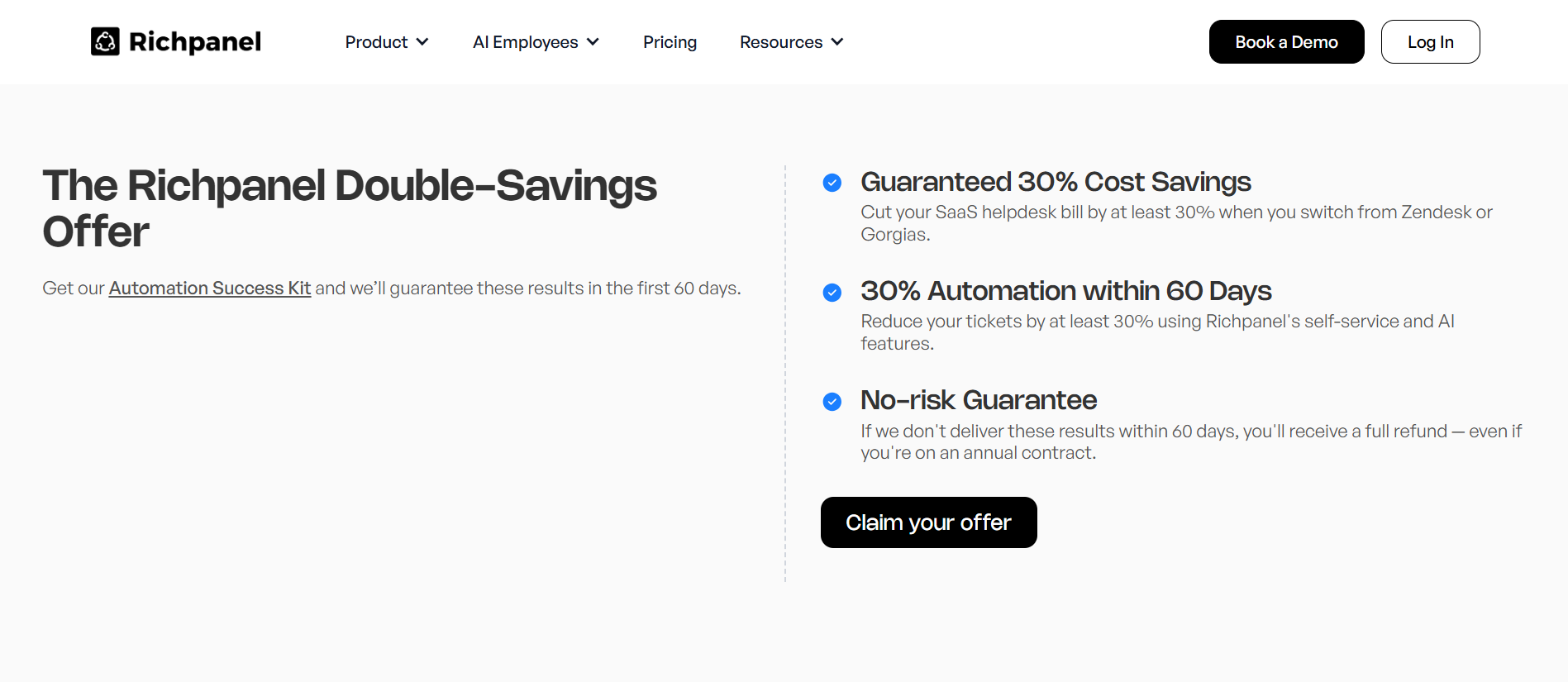Click the No-risk Guarantee heading
Image resolution: width=1568 pixels, height=682 pixels.
(x=979, y=400)
